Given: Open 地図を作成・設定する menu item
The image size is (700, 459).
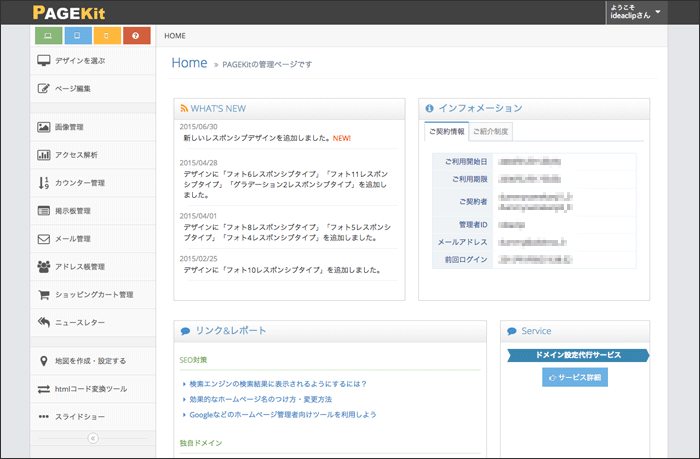Looking at the screenshot, I should coord(93,361).
